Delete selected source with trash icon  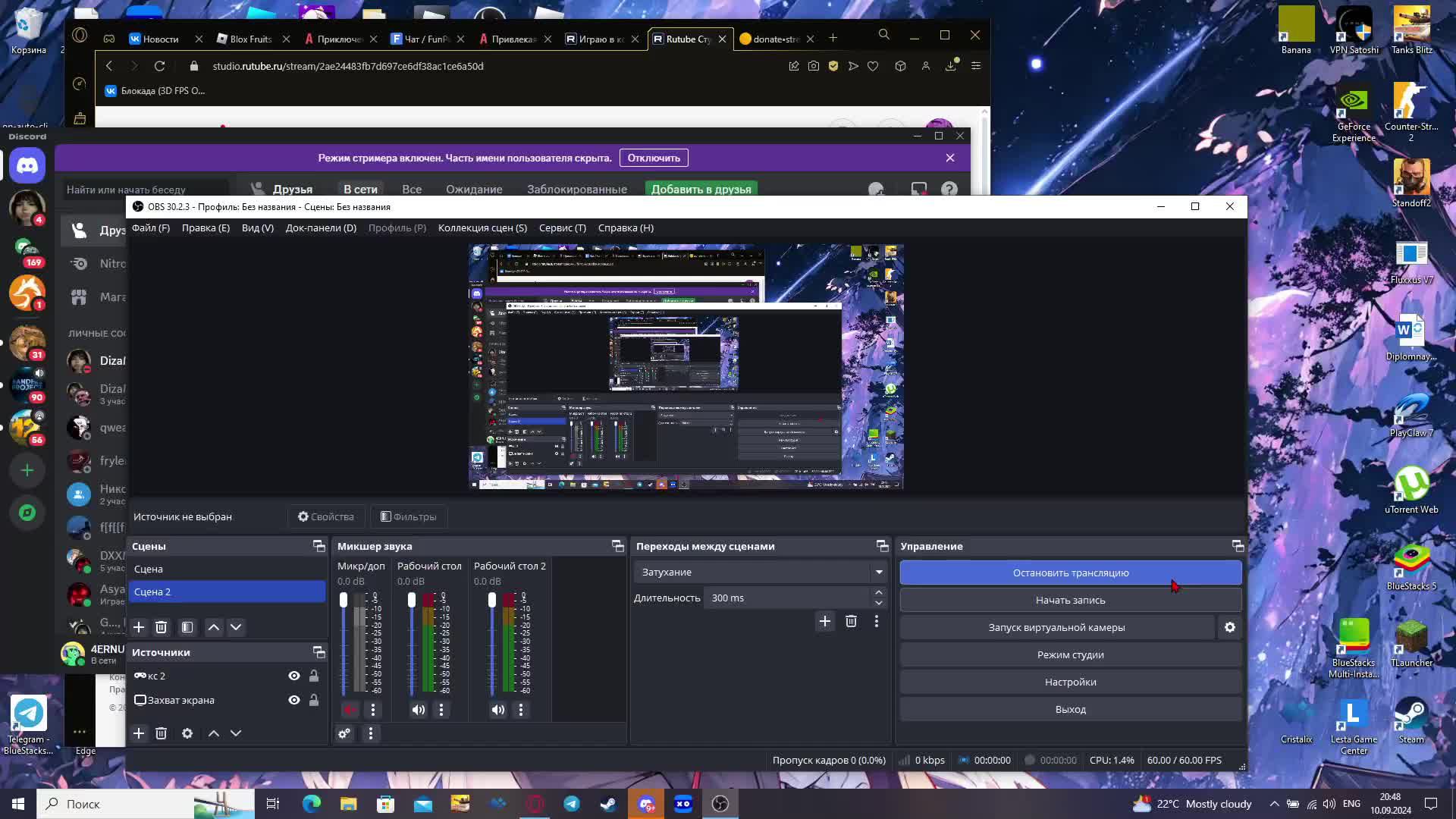[x=161, y=733]
